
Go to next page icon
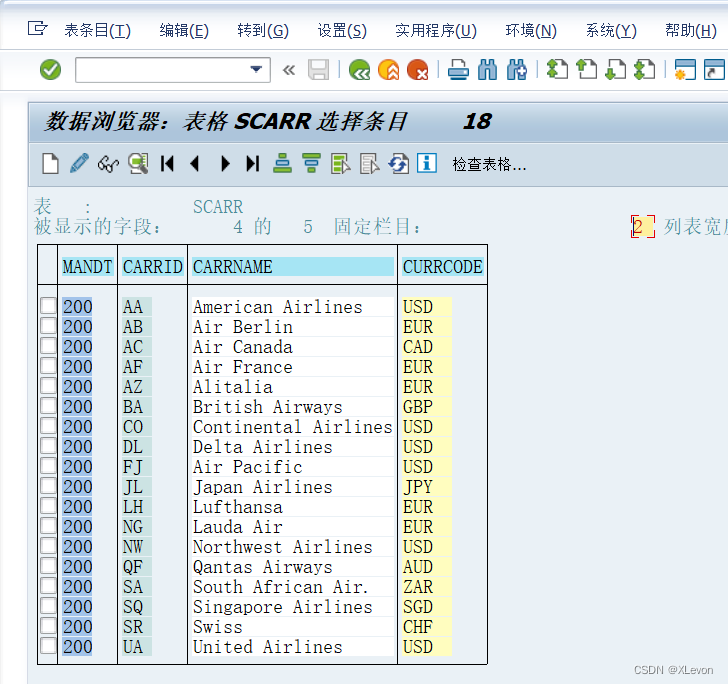pos(616,70)
